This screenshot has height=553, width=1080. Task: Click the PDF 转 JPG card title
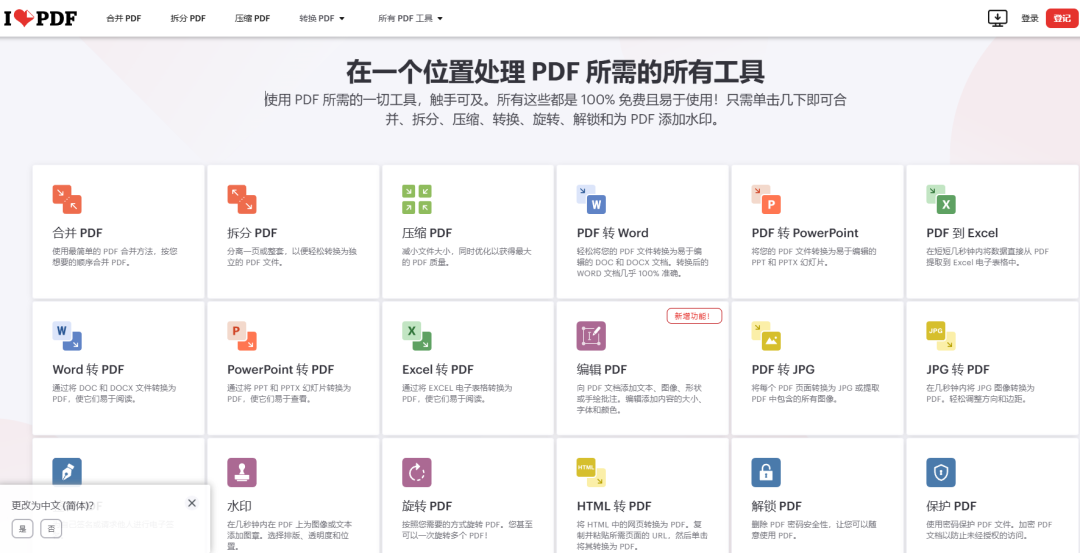pyautogui.click(x=783, y=370)
